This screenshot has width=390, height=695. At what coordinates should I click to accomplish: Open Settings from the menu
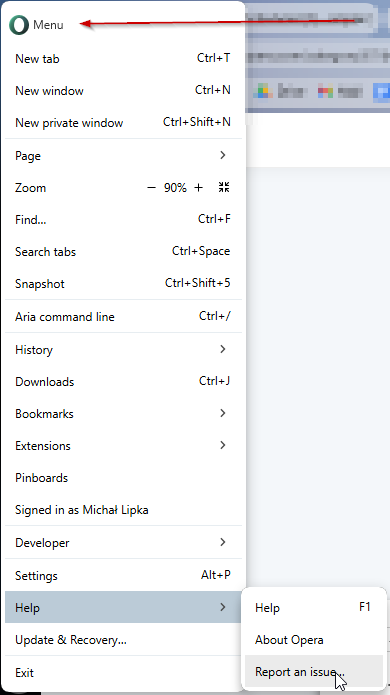pyautogui.click(x=124, y=575)
